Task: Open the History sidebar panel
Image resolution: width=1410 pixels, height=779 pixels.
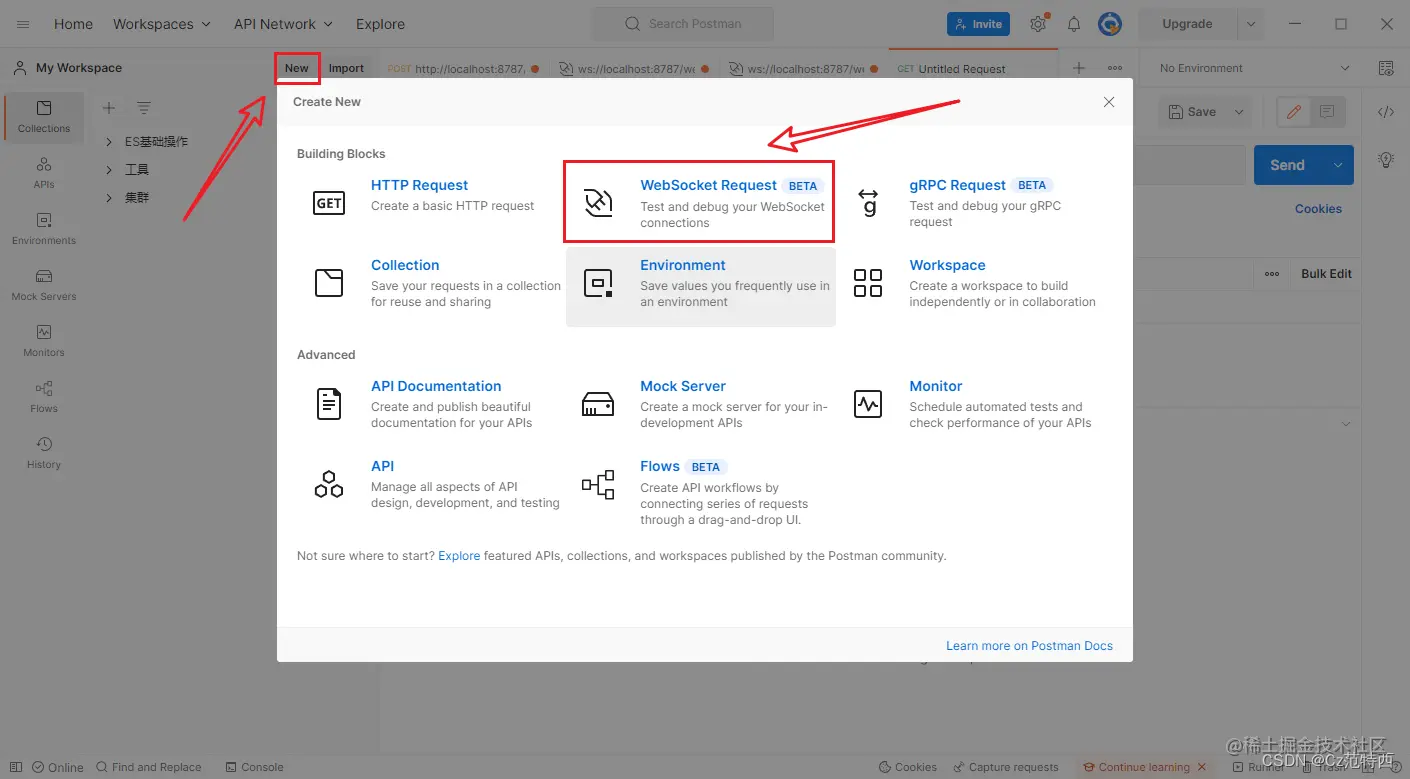Action: (44, 452)
